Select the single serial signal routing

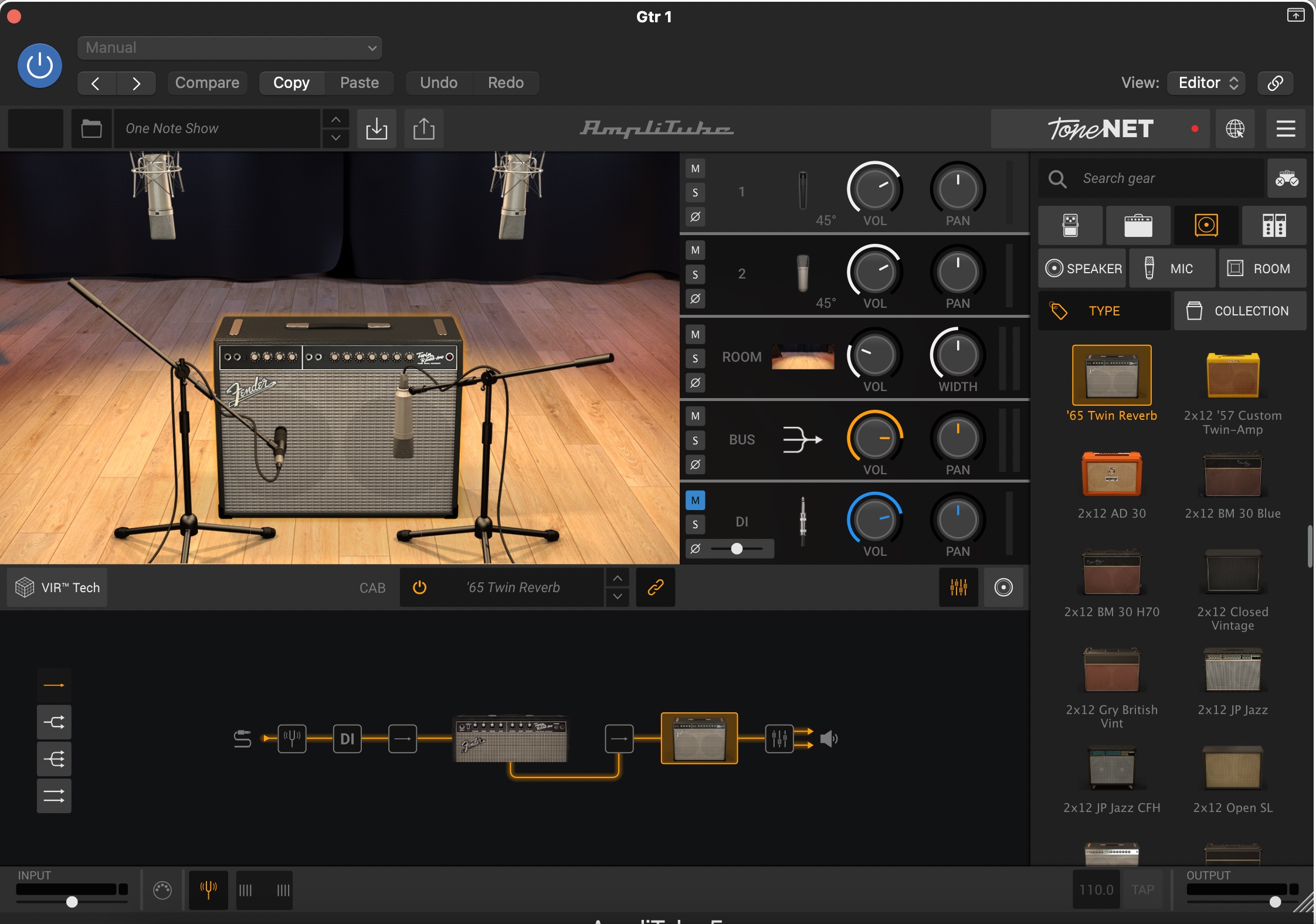click(x=54, y=685)
